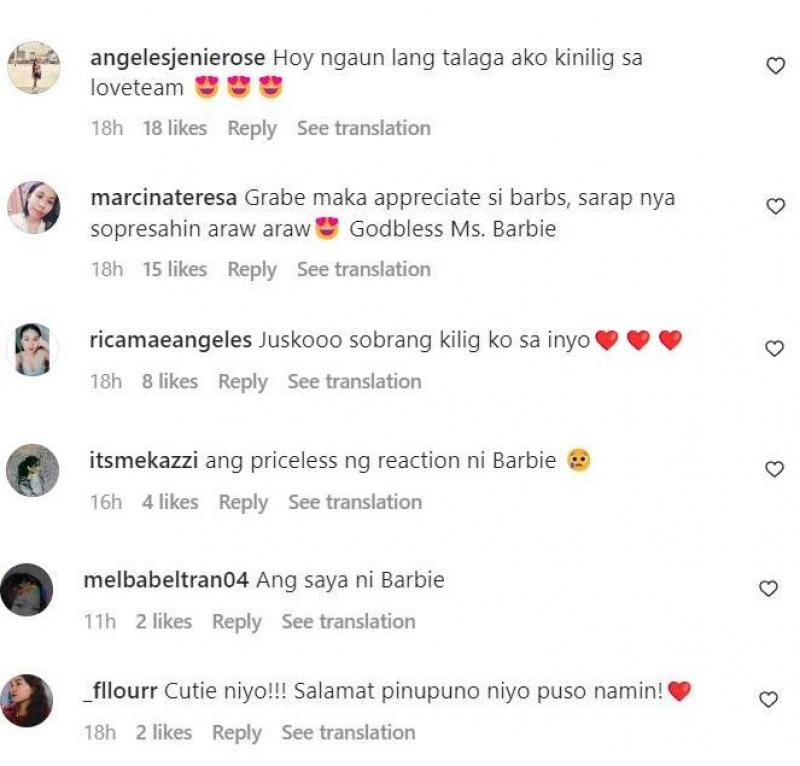Tap the heart beside _fllourr's comment
Viewport: 800px width, 766px height.
tap(768, 699)
